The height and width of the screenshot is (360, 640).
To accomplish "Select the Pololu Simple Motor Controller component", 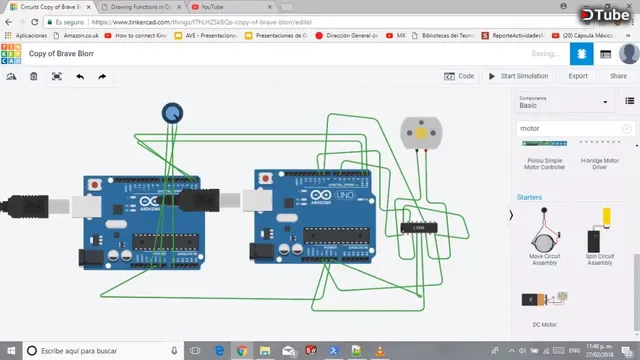I will (544, 155).
